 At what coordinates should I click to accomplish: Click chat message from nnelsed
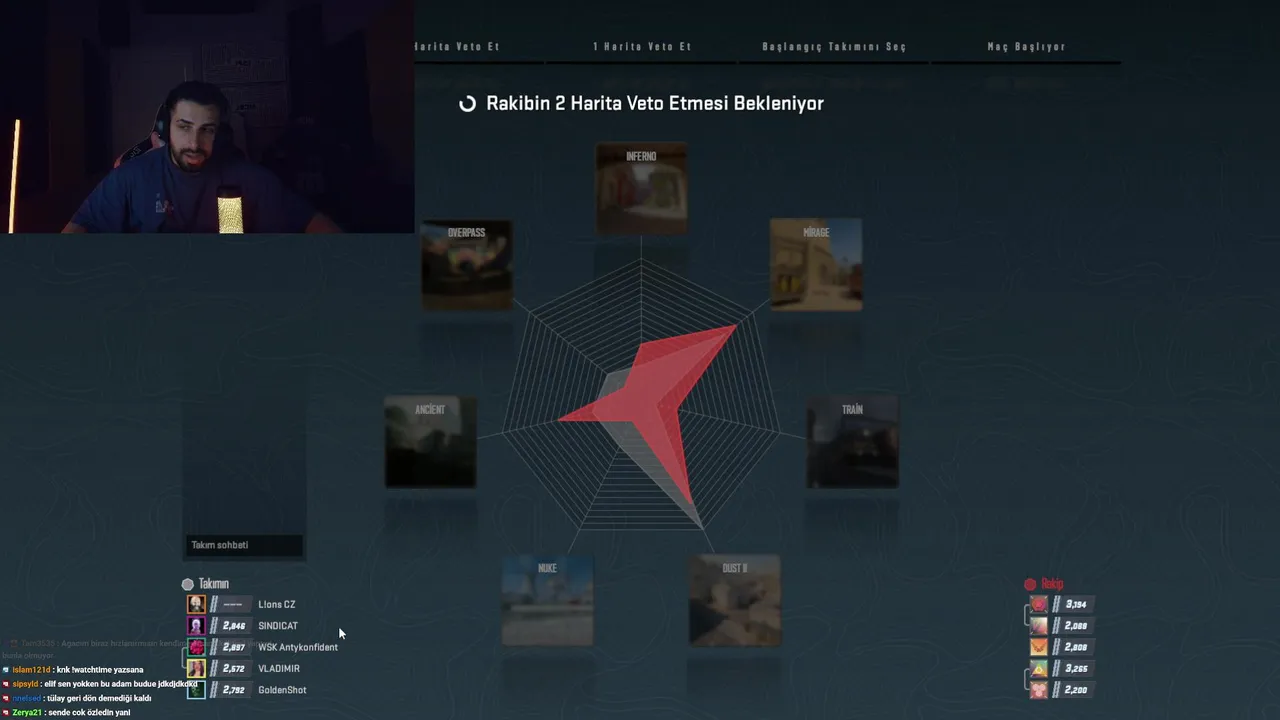point(77,698)
